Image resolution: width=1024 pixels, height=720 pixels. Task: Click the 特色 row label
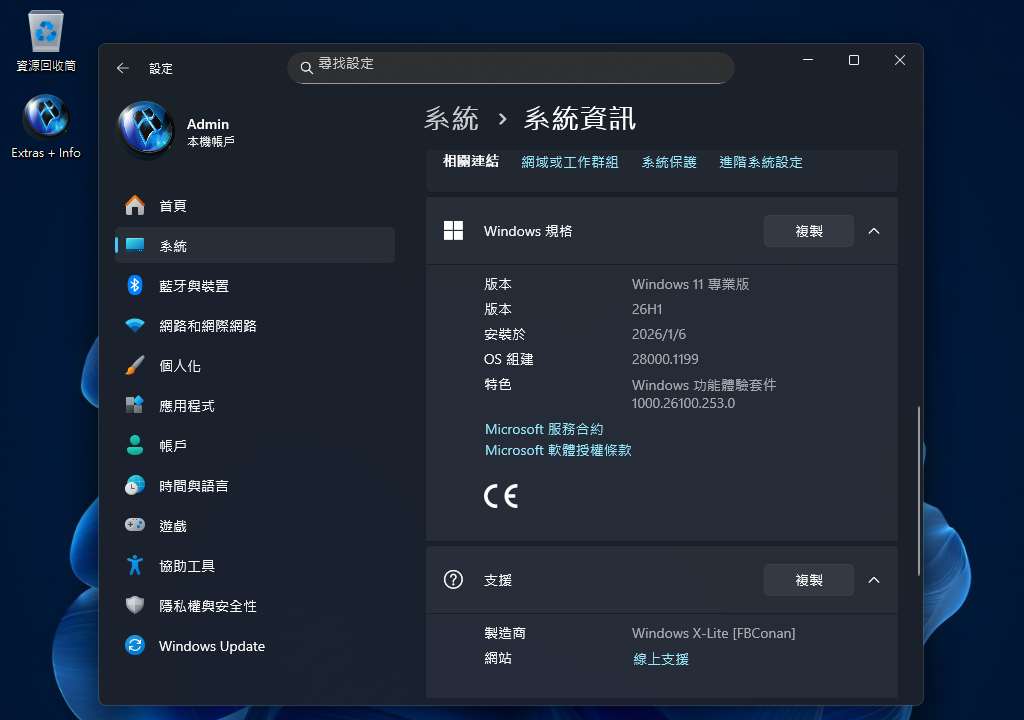498,384
